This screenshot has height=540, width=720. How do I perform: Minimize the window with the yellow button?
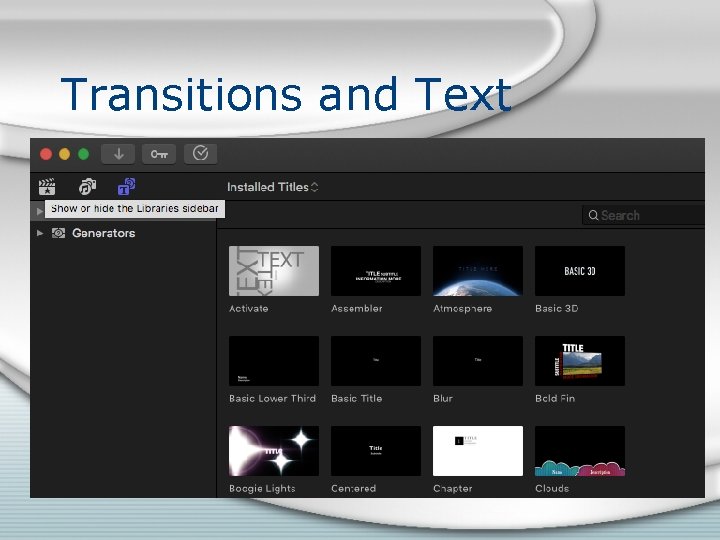tap(65, 154)
